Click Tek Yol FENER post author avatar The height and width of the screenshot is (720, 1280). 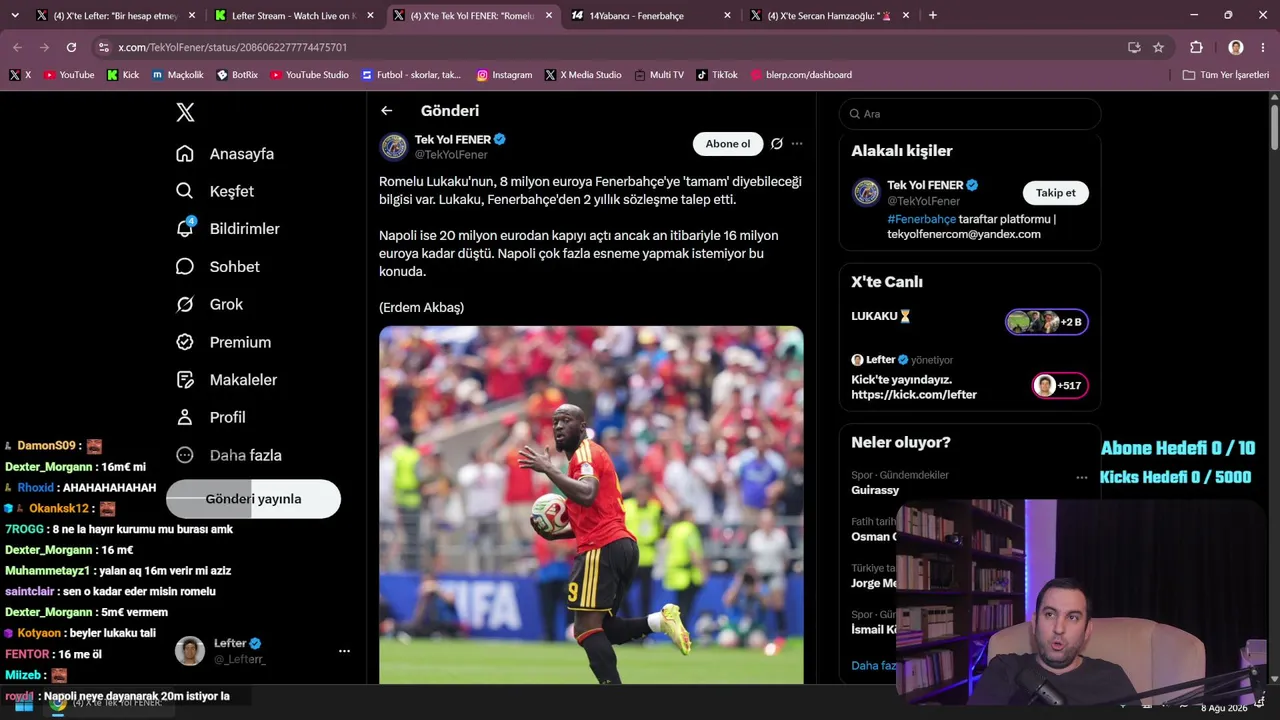(394, 147)
